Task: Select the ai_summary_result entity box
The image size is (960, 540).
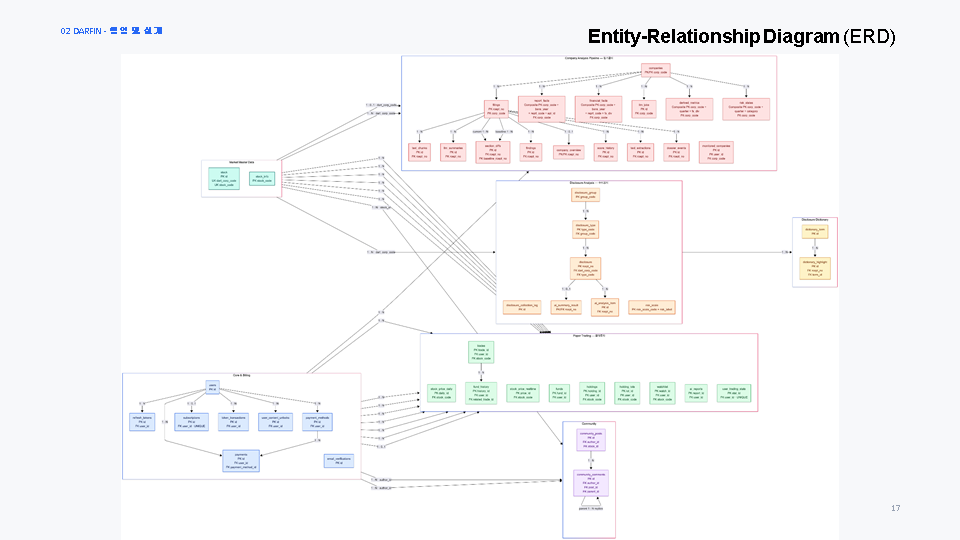Action: pos(566,307)
